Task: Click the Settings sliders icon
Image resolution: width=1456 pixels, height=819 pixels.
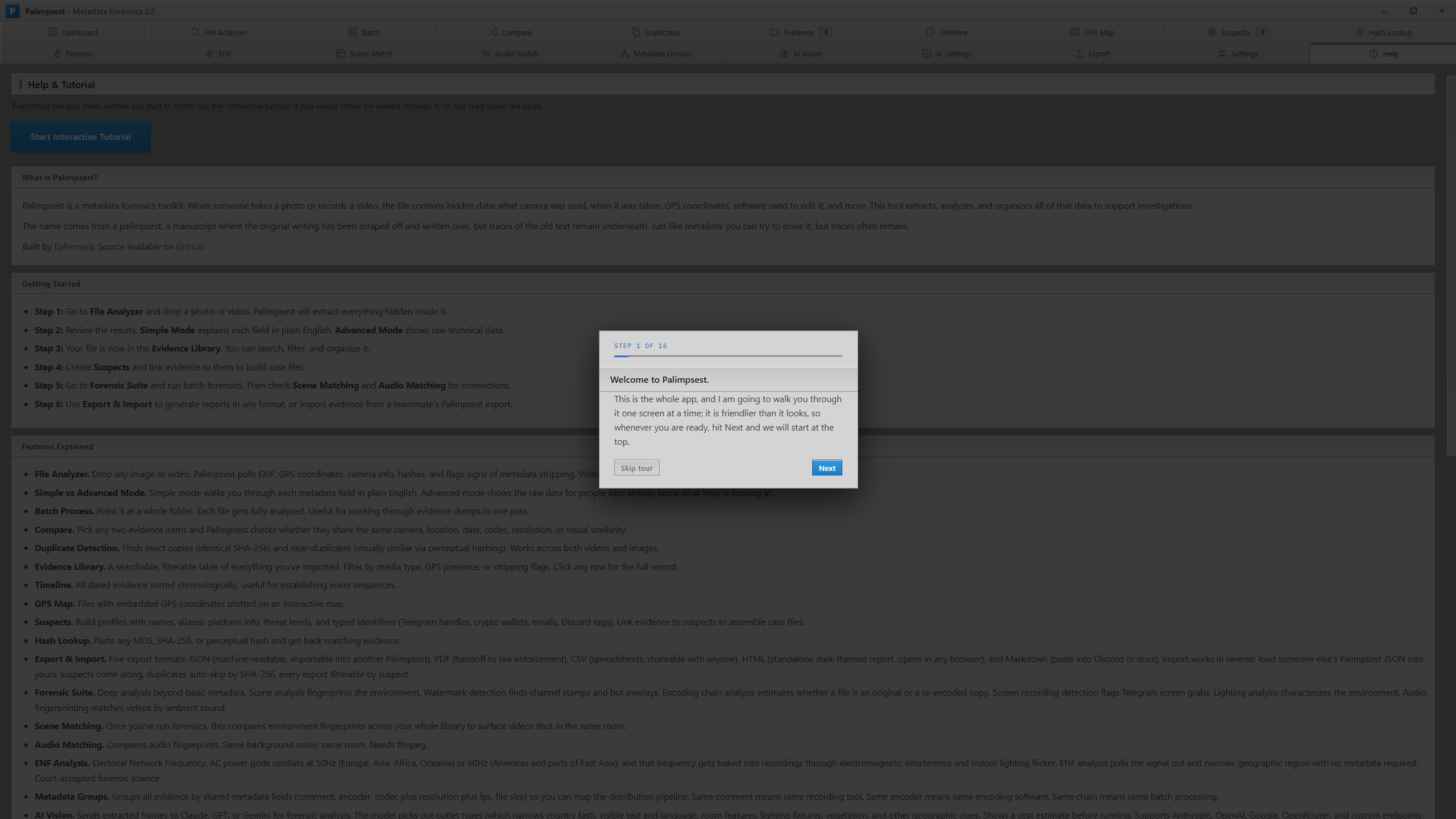Action: (1222, 53)
